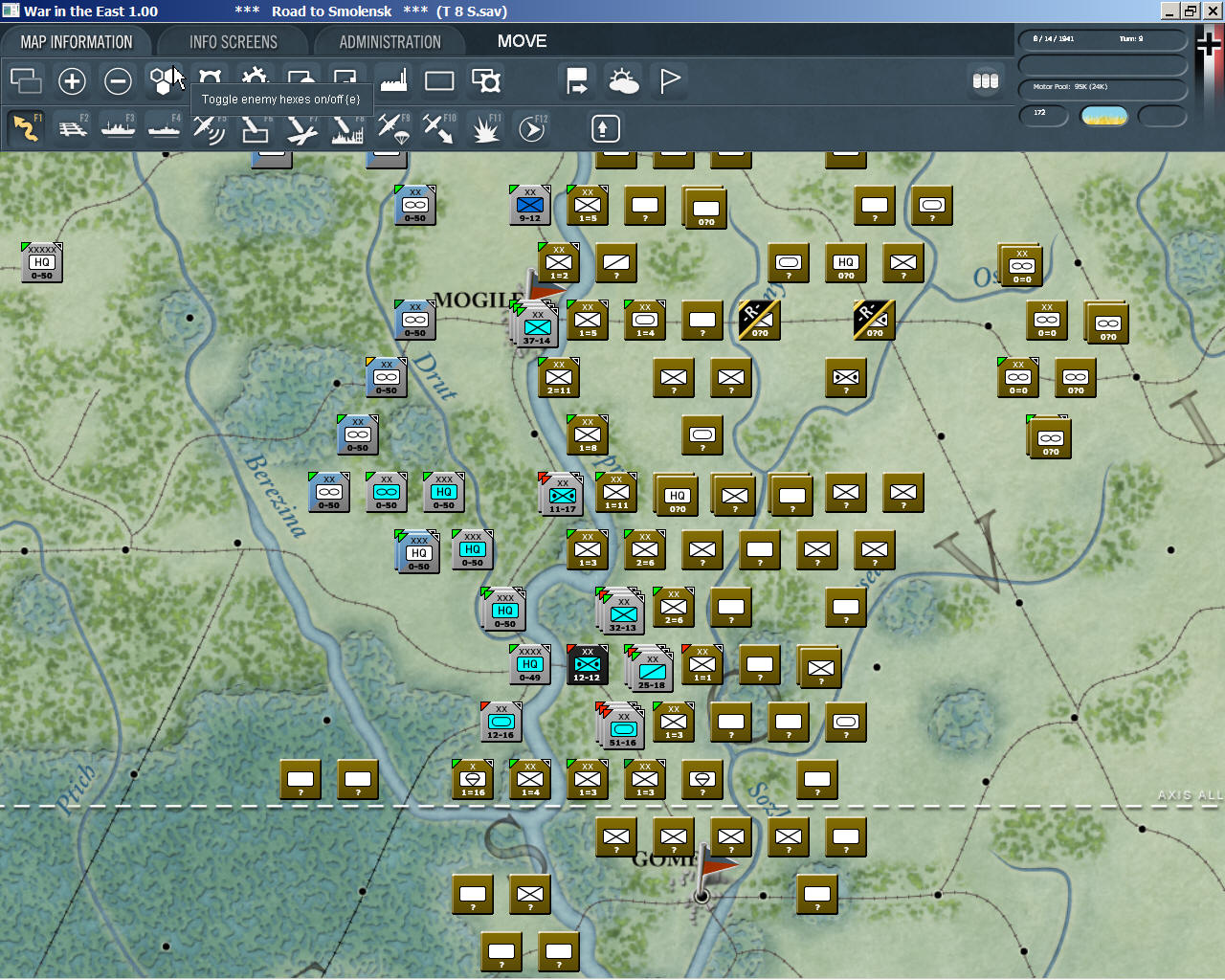The height and width of the screenshot is (980, 1225).
Task: Click the flag with arrow icon
Action: [577, 81]
